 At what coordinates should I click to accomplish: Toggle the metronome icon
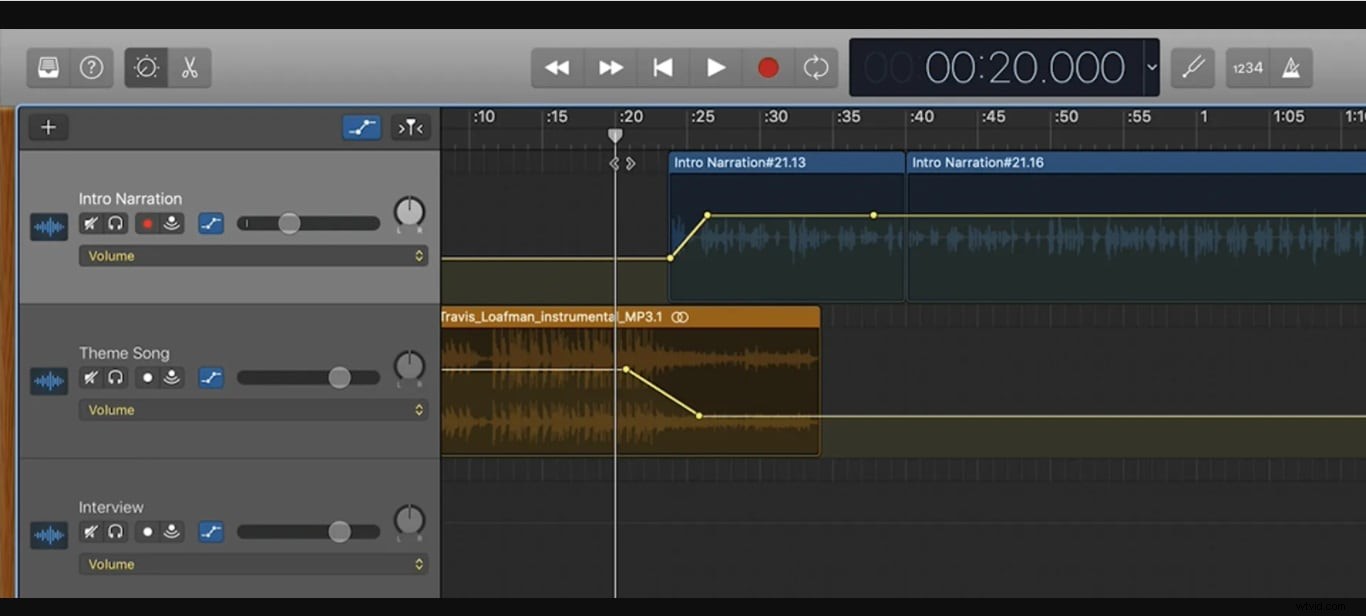pyautogui.click(x=1291, y=67)
